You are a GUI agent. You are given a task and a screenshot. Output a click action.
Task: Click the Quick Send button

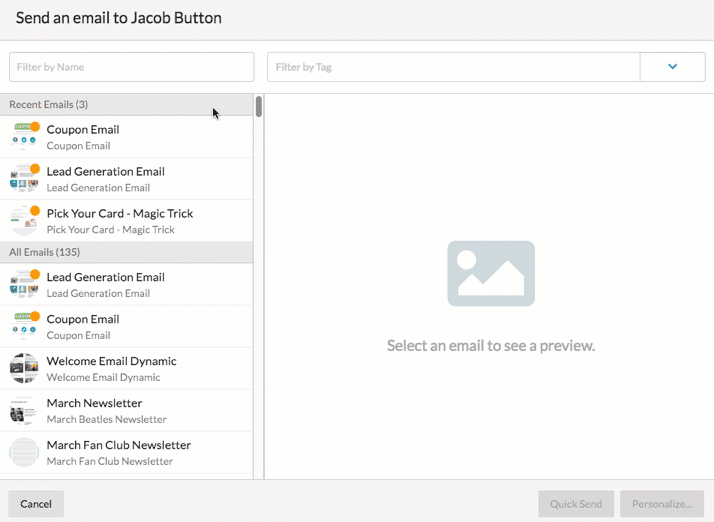tap(575, 504)
